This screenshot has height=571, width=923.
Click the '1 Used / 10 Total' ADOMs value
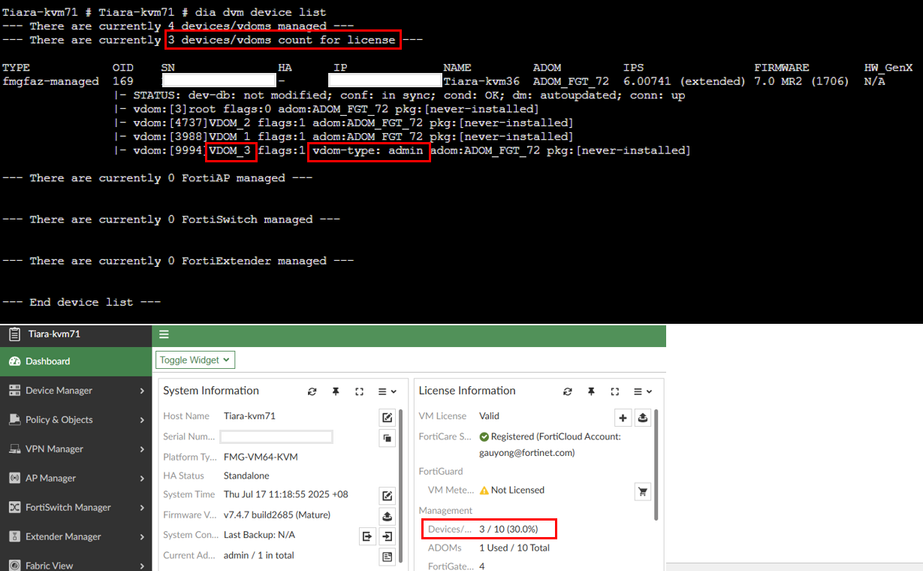pos(514,547)
